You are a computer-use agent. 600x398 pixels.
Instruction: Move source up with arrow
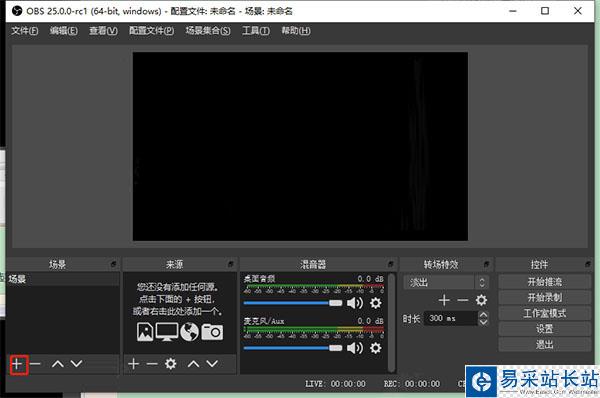[x=194, y=364]
